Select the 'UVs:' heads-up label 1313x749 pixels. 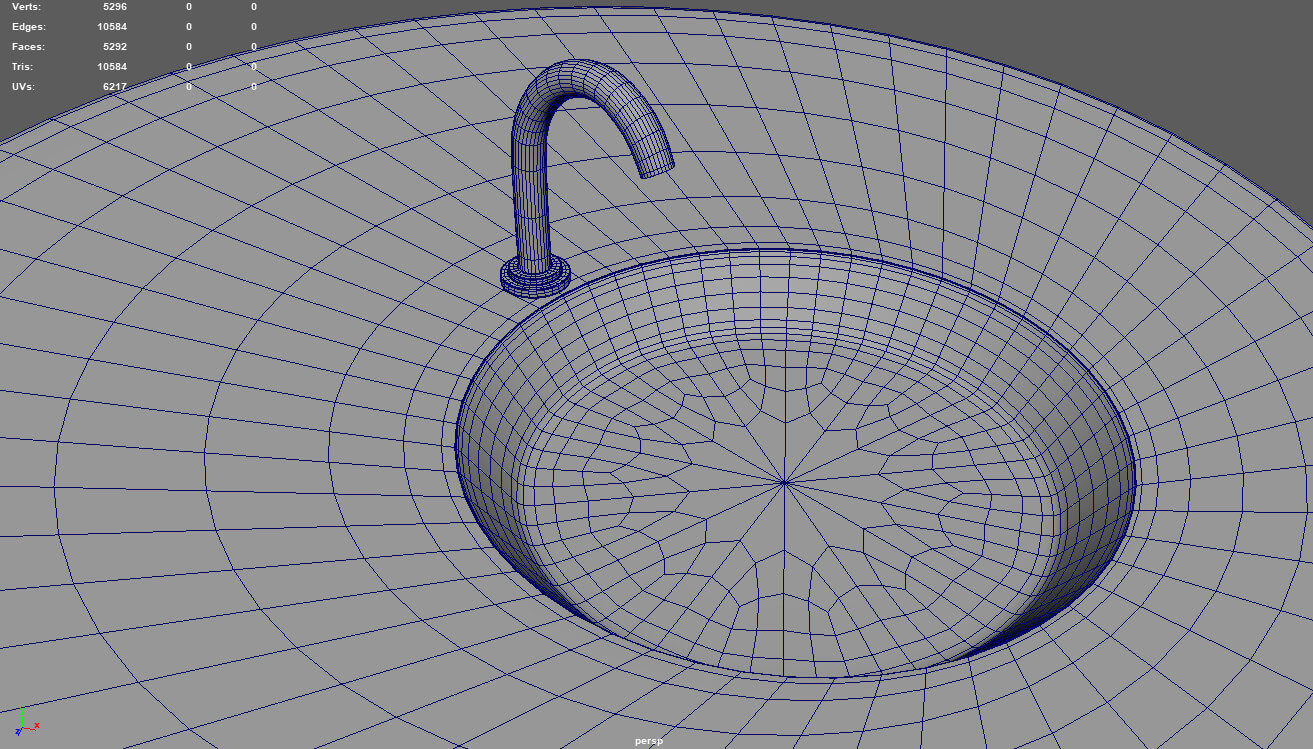coord(23,87)
